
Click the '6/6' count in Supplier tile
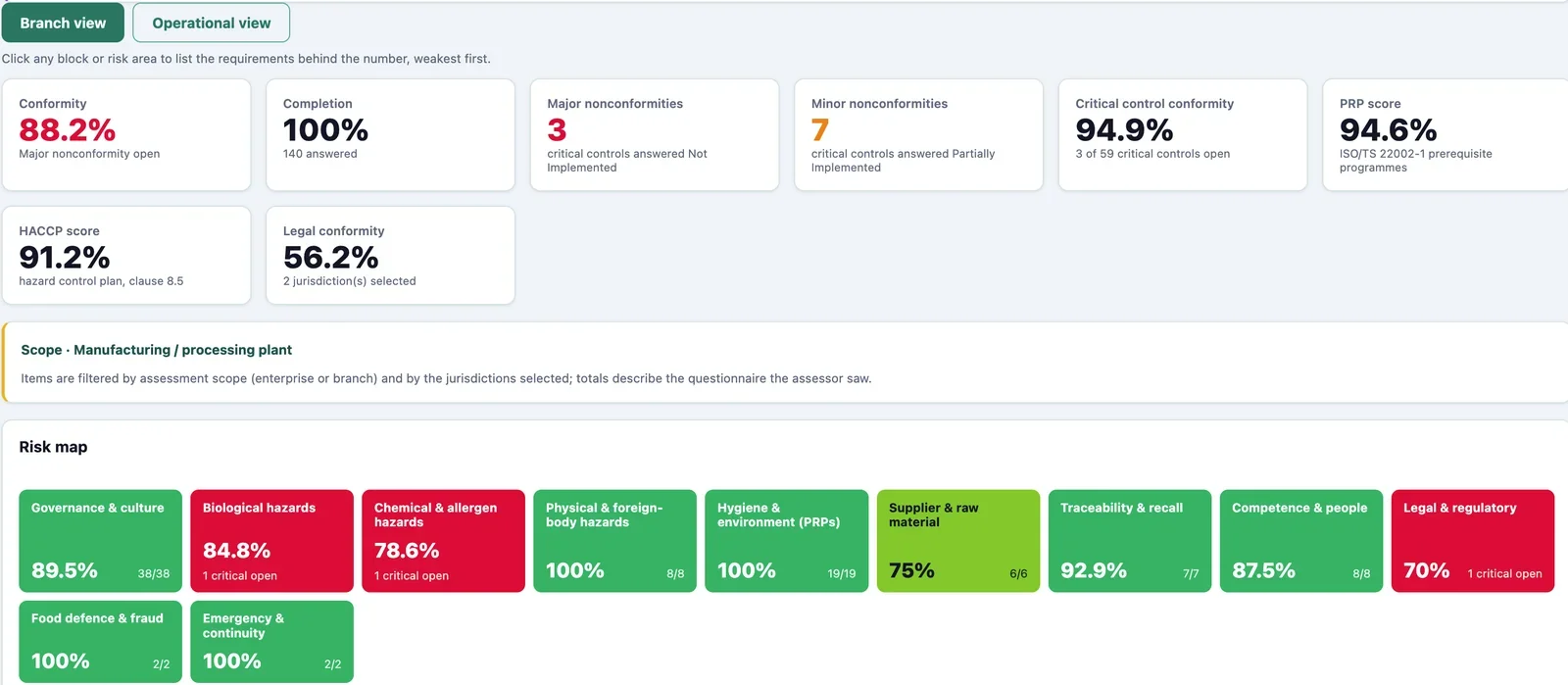point(1018,574)
